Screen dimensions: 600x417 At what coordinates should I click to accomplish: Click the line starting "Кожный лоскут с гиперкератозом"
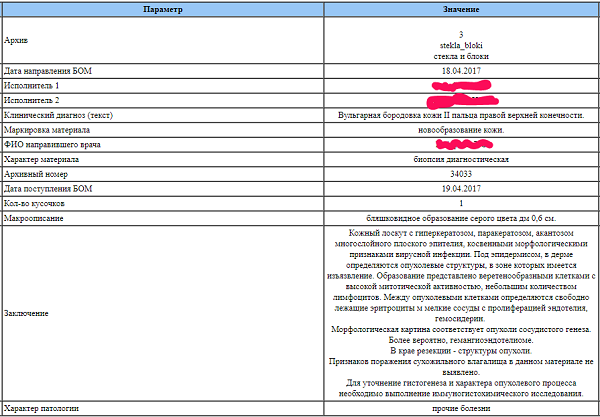click(x=461, y=233)
